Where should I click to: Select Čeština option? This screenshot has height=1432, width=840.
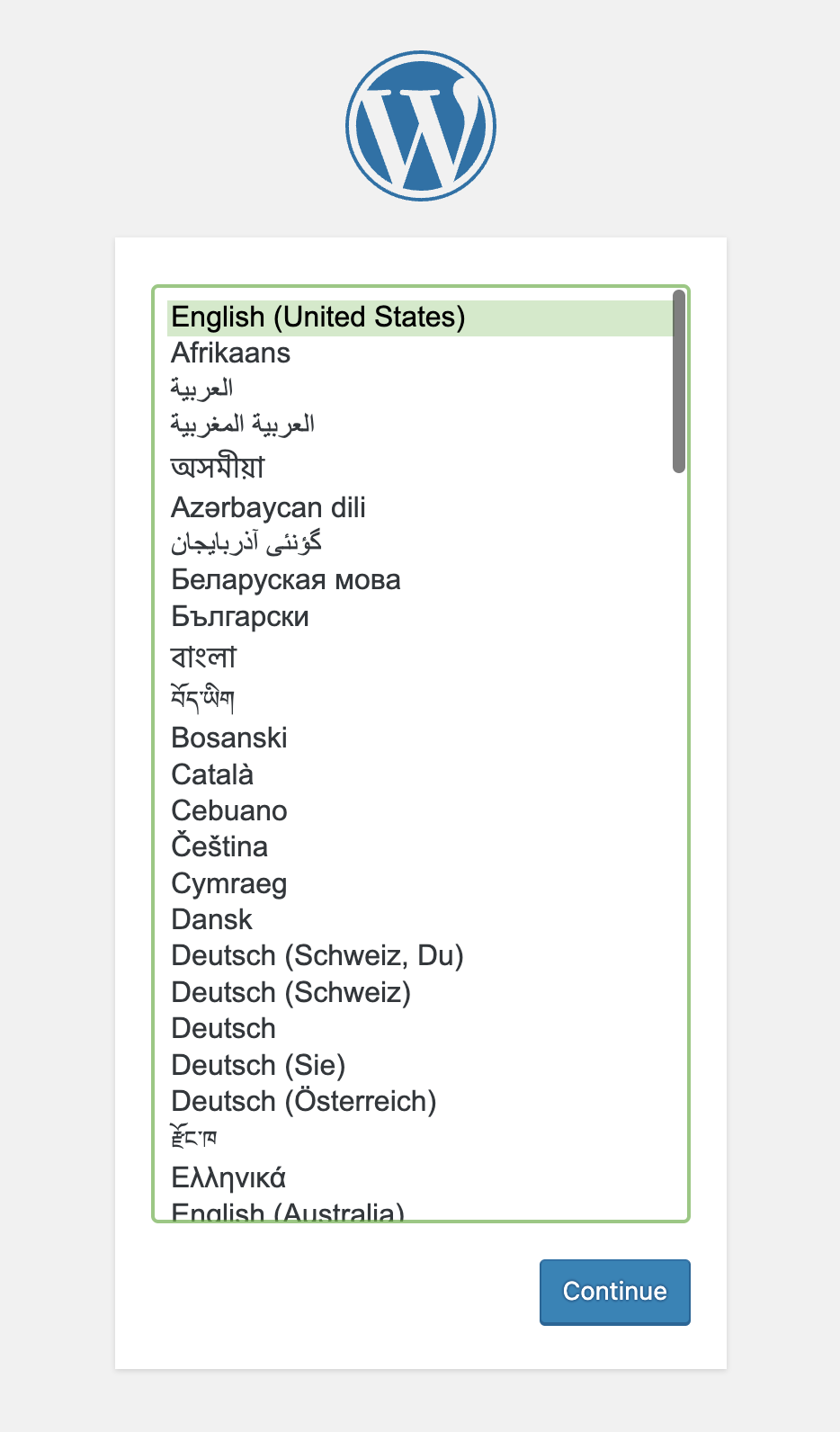(219, 847)
